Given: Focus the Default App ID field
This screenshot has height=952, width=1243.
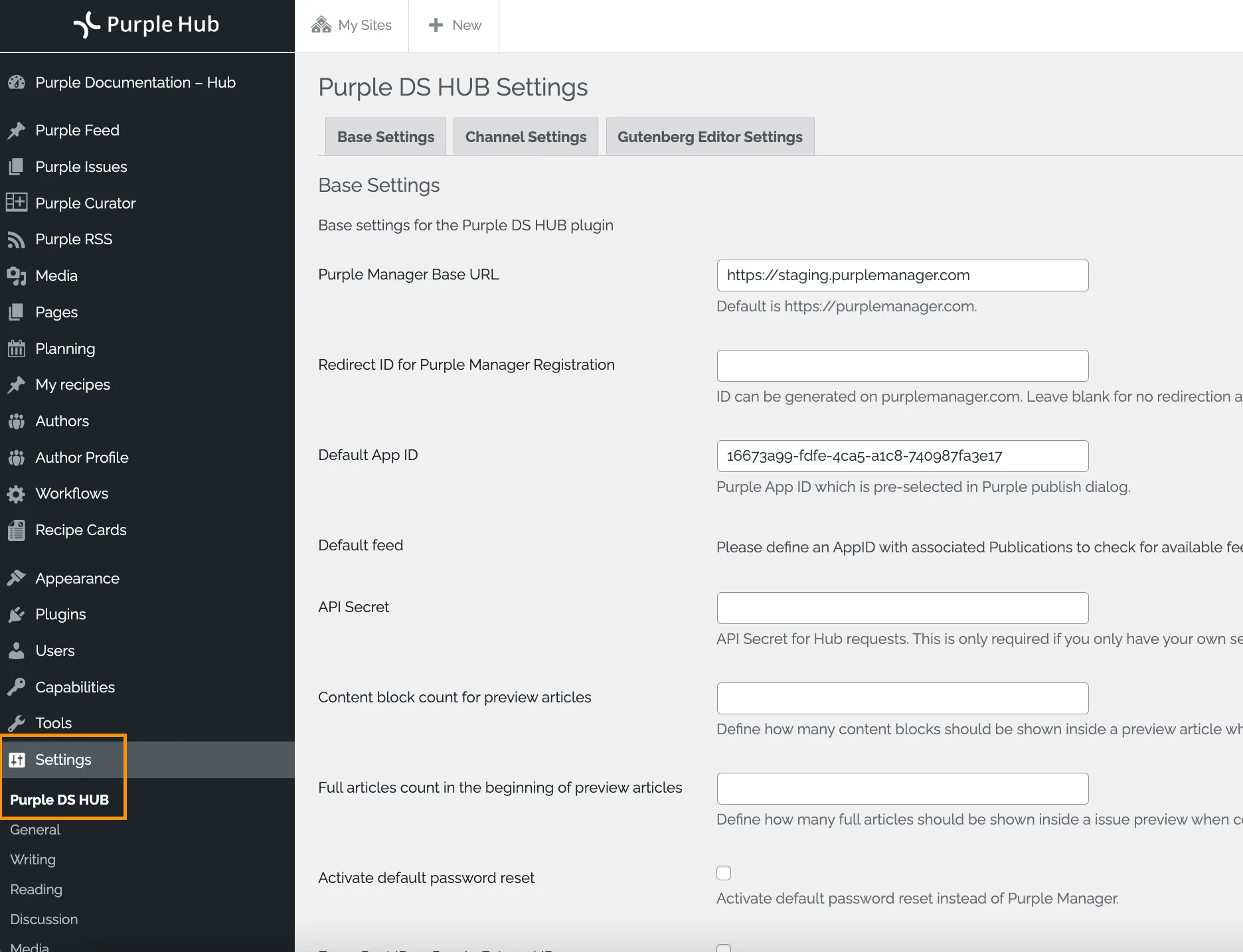Looking at the screenshot, I should click(903, 456).
